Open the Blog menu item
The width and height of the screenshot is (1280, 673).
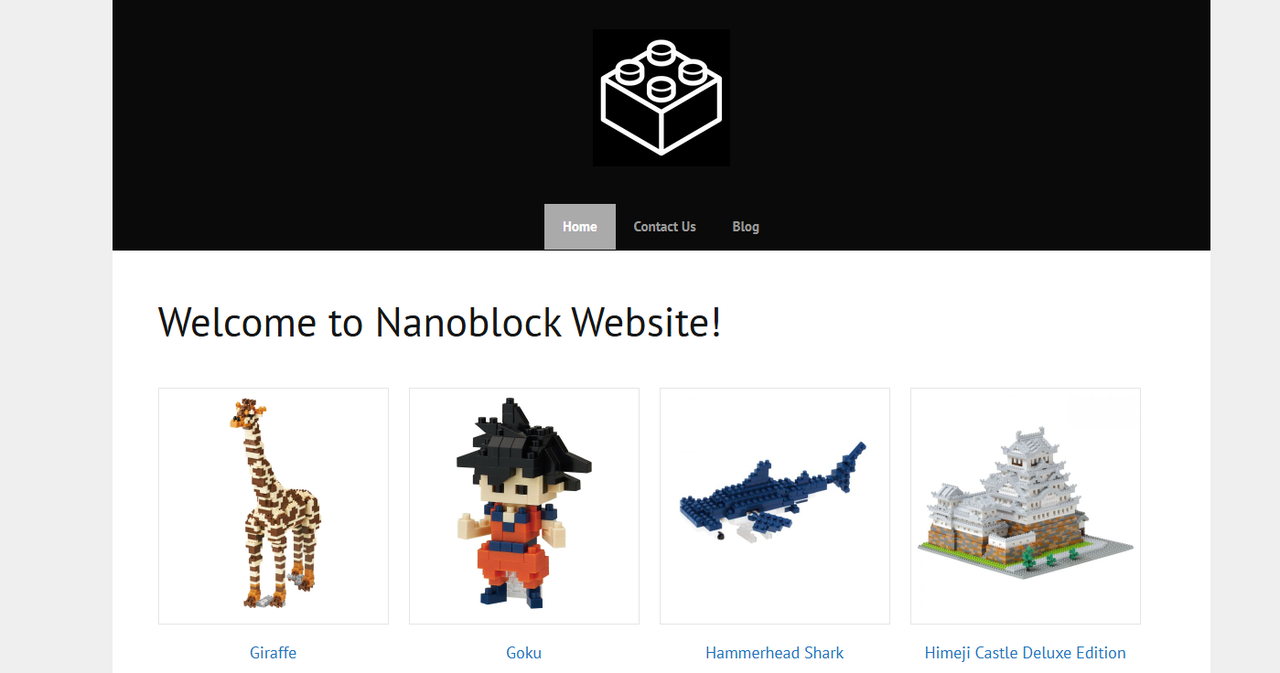pyautogui.click(x=746, y=227)
